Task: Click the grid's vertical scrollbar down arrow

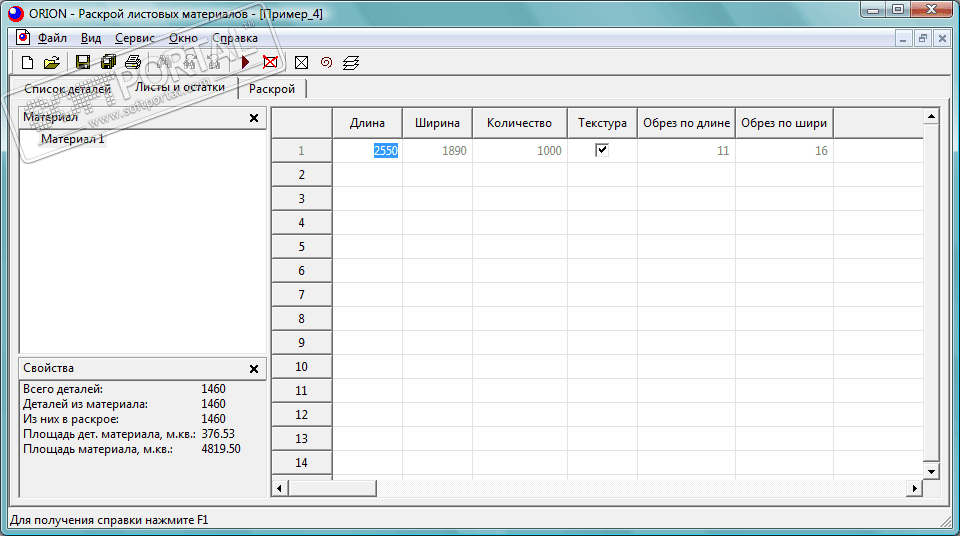Action: pyautogui.click(x=931, y=471)
